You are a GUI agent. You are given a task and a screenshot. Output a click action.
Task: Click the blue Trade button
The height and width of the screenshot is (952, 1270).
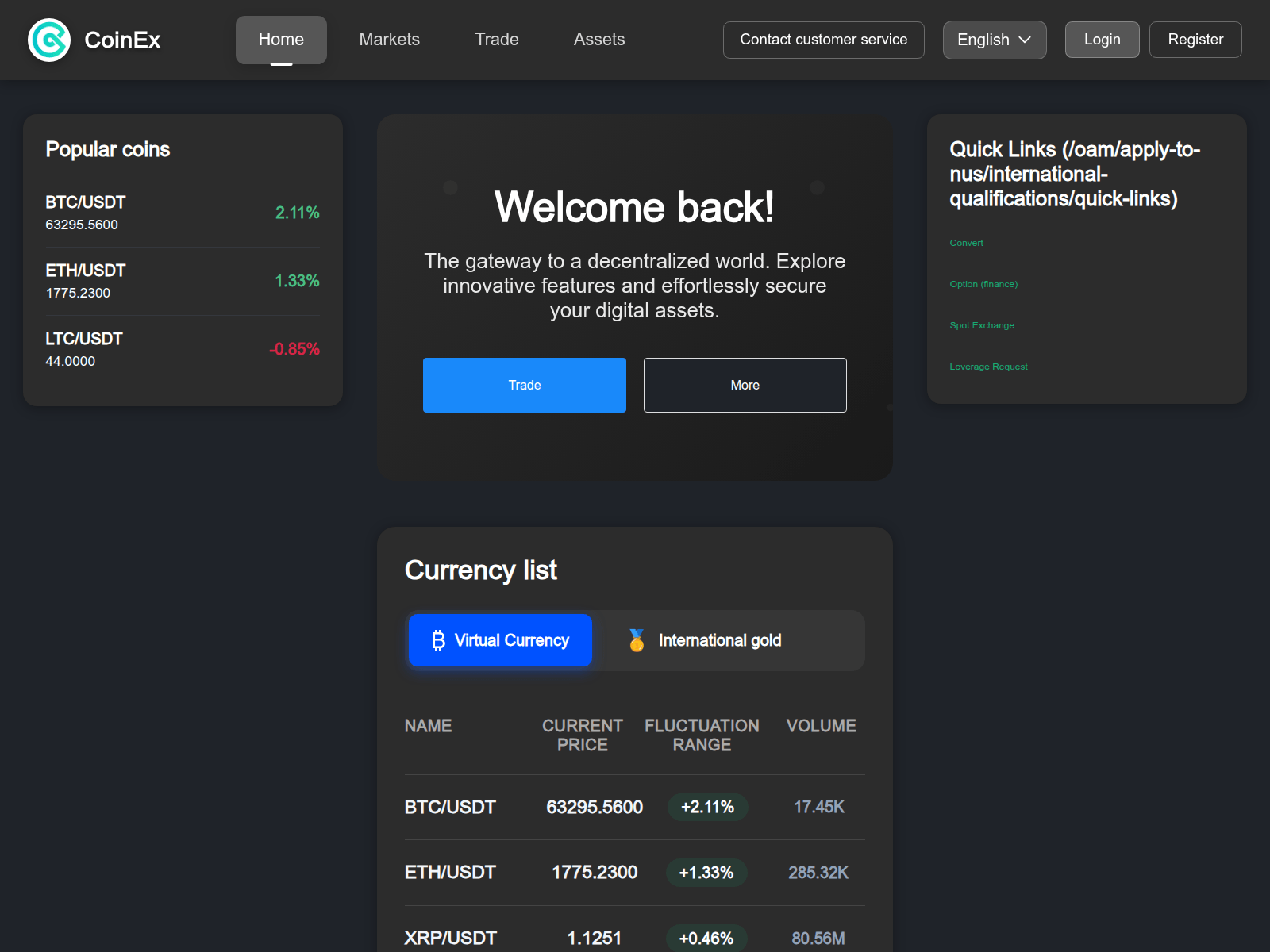tap(525, 385)
